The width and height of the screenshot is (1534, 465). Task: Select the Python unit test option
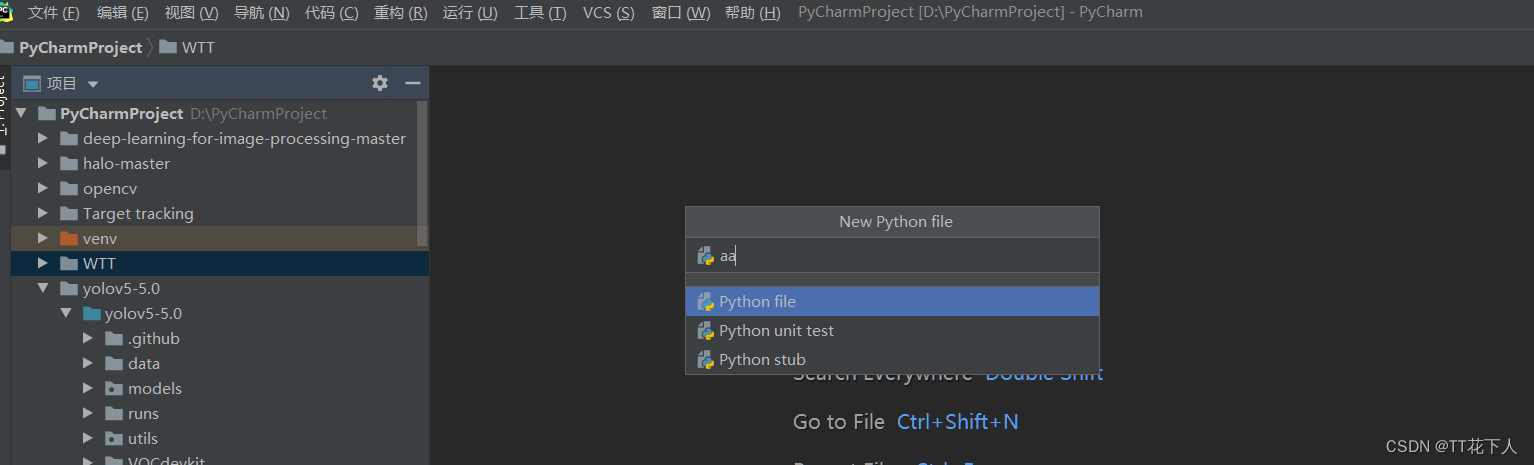[x=776, y=331]
